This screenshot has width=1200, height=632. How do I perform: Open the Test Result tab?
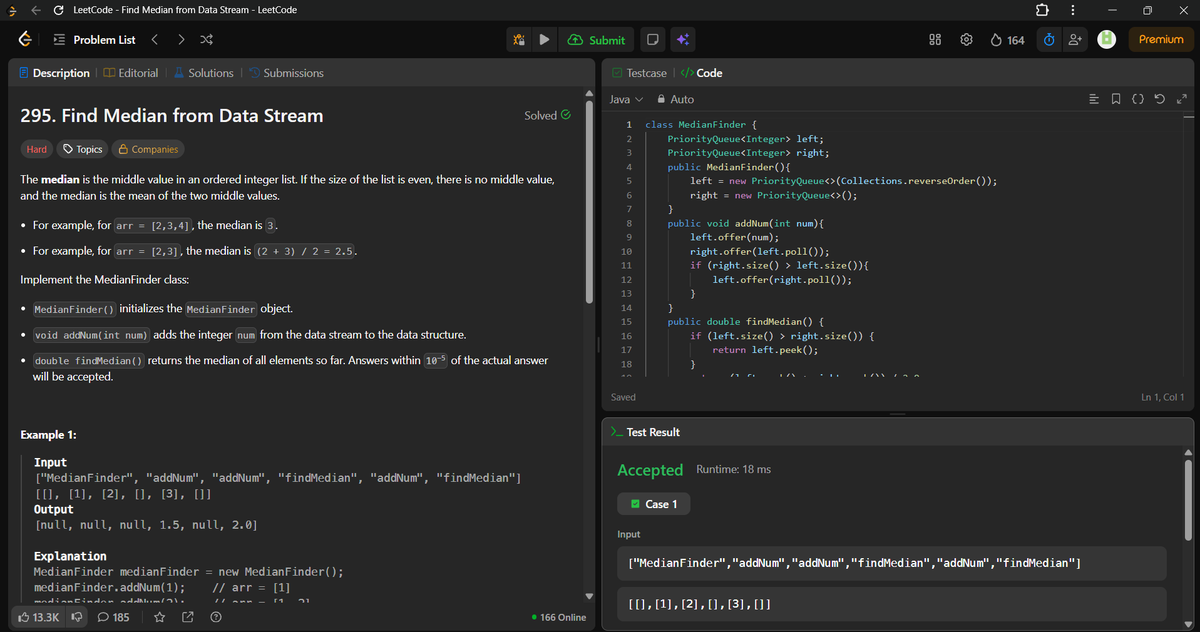tap(644, 432)
